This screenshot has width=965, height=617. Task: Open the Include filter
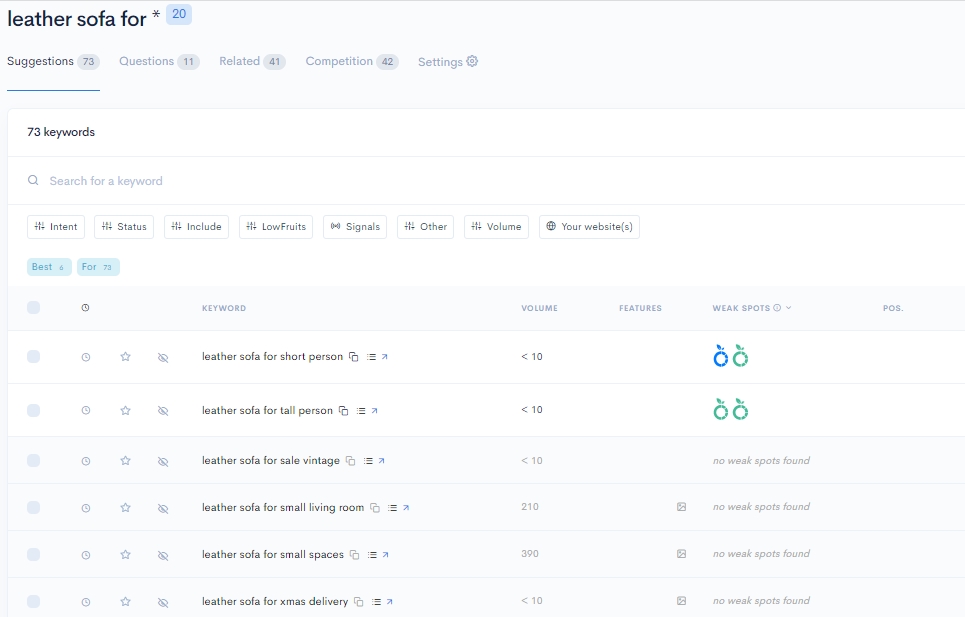pyautogui.click(x=196, y=226)
